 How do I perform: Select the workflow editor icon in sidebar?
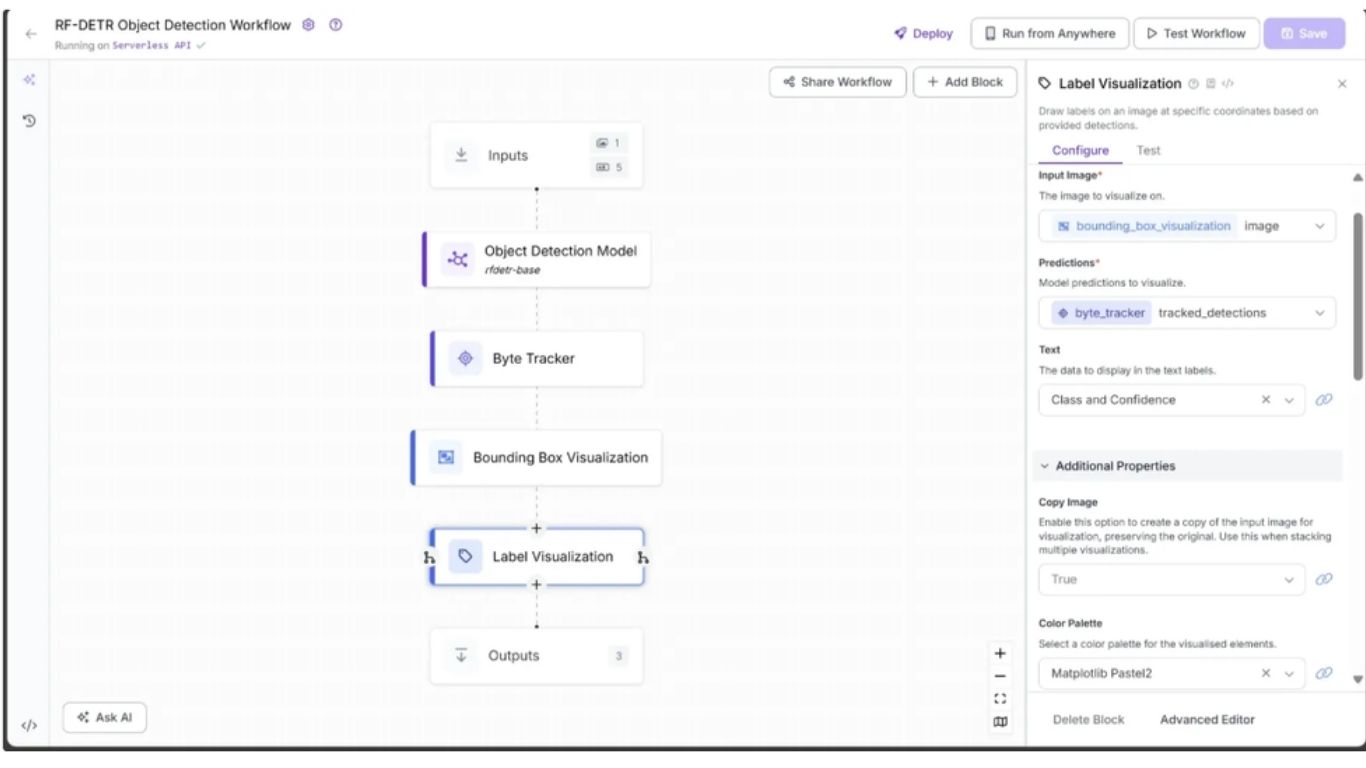click(x=28, y=80)
